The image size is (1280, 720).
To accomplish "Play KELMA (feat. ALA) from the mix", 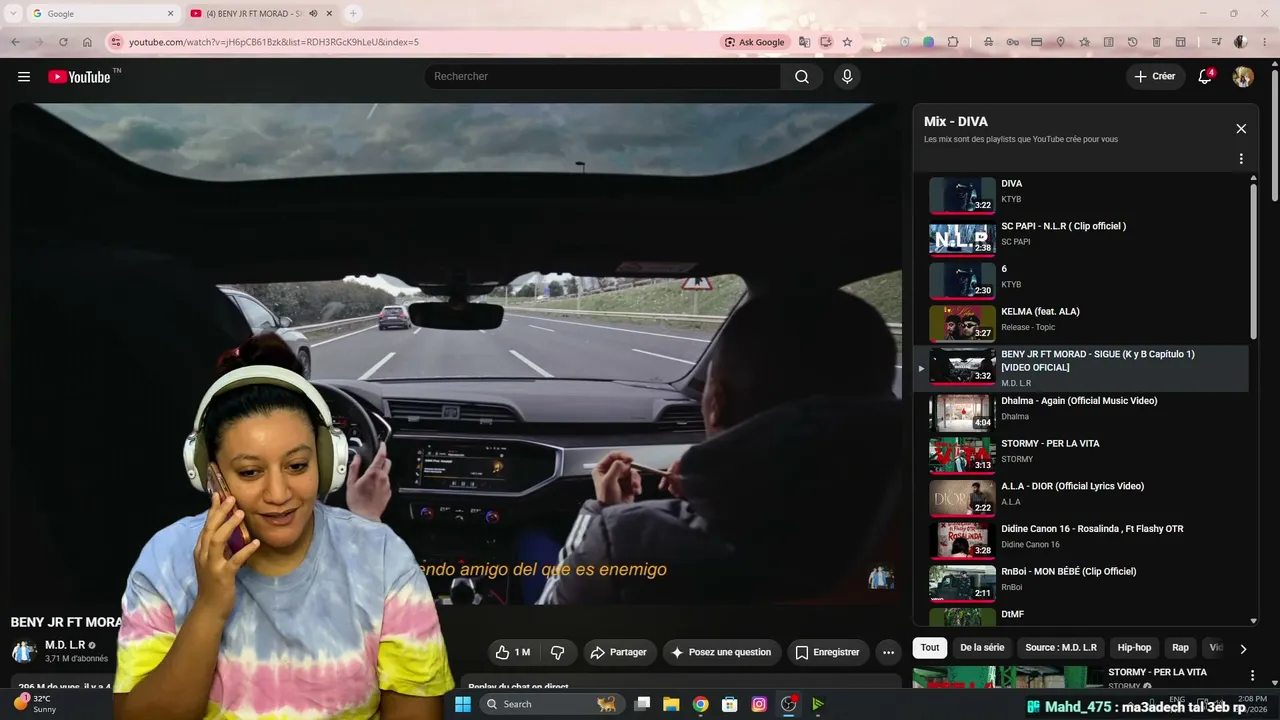I will pos(1082,323).
